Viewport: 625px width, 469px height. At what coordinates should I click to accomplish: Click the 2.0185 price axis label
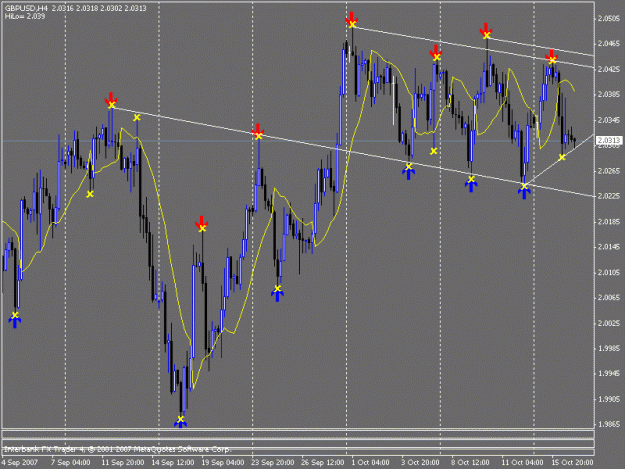(609, 222)
